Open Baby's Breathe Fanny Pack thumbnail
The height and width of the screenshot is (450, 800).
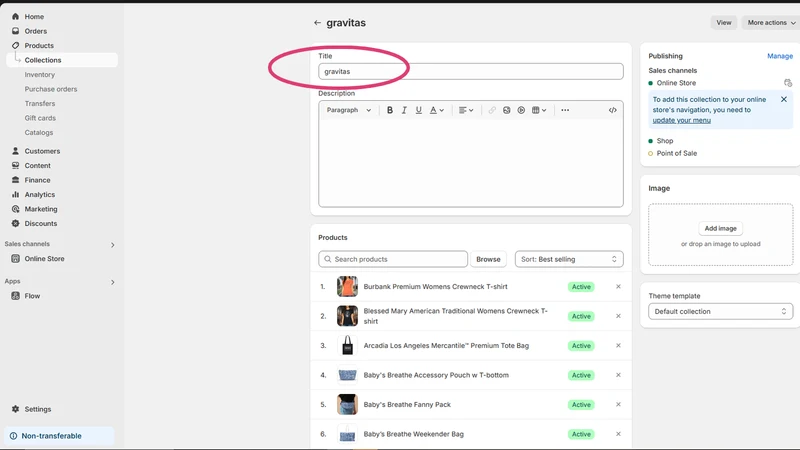pos(347,405)
